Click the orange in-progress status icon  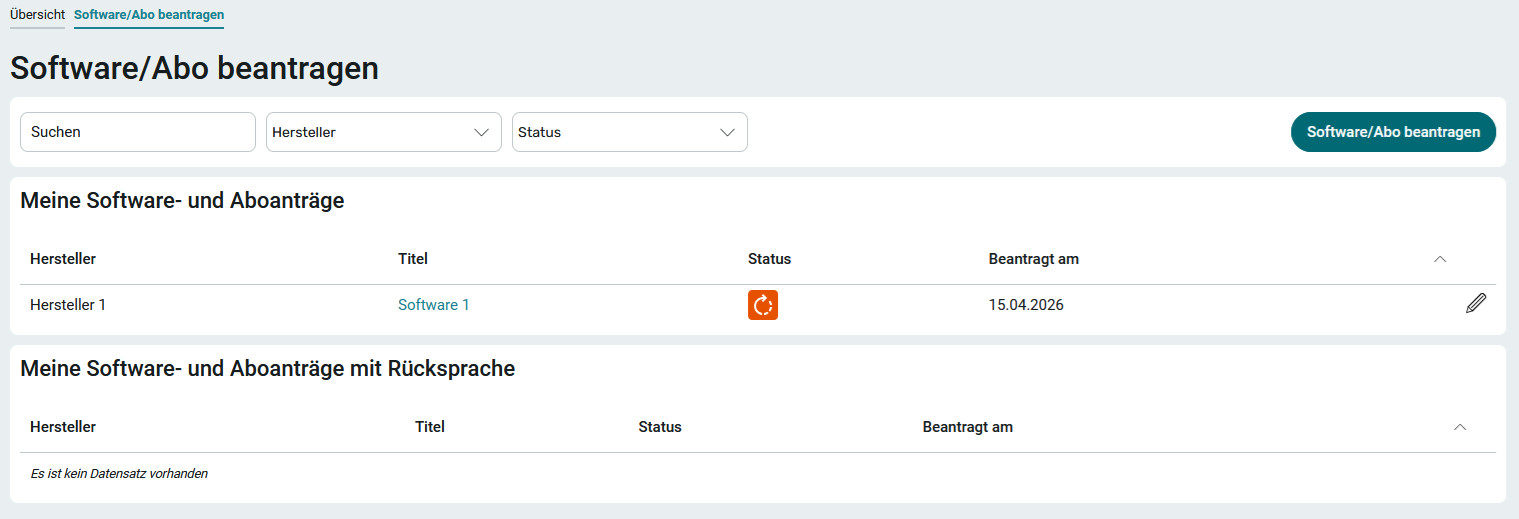pyautogui.click(x=762, y=305)
